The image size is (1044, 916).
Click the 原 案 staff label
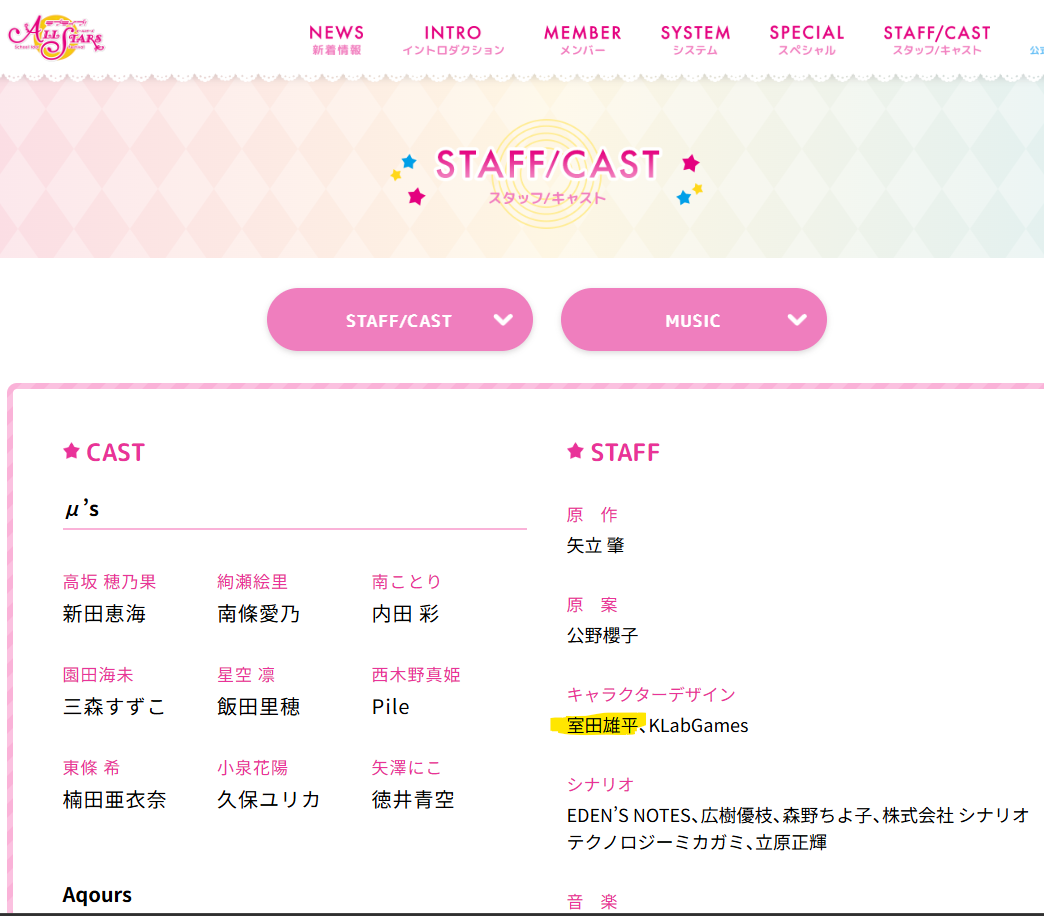pyautogui.click(x=592, y=605)
